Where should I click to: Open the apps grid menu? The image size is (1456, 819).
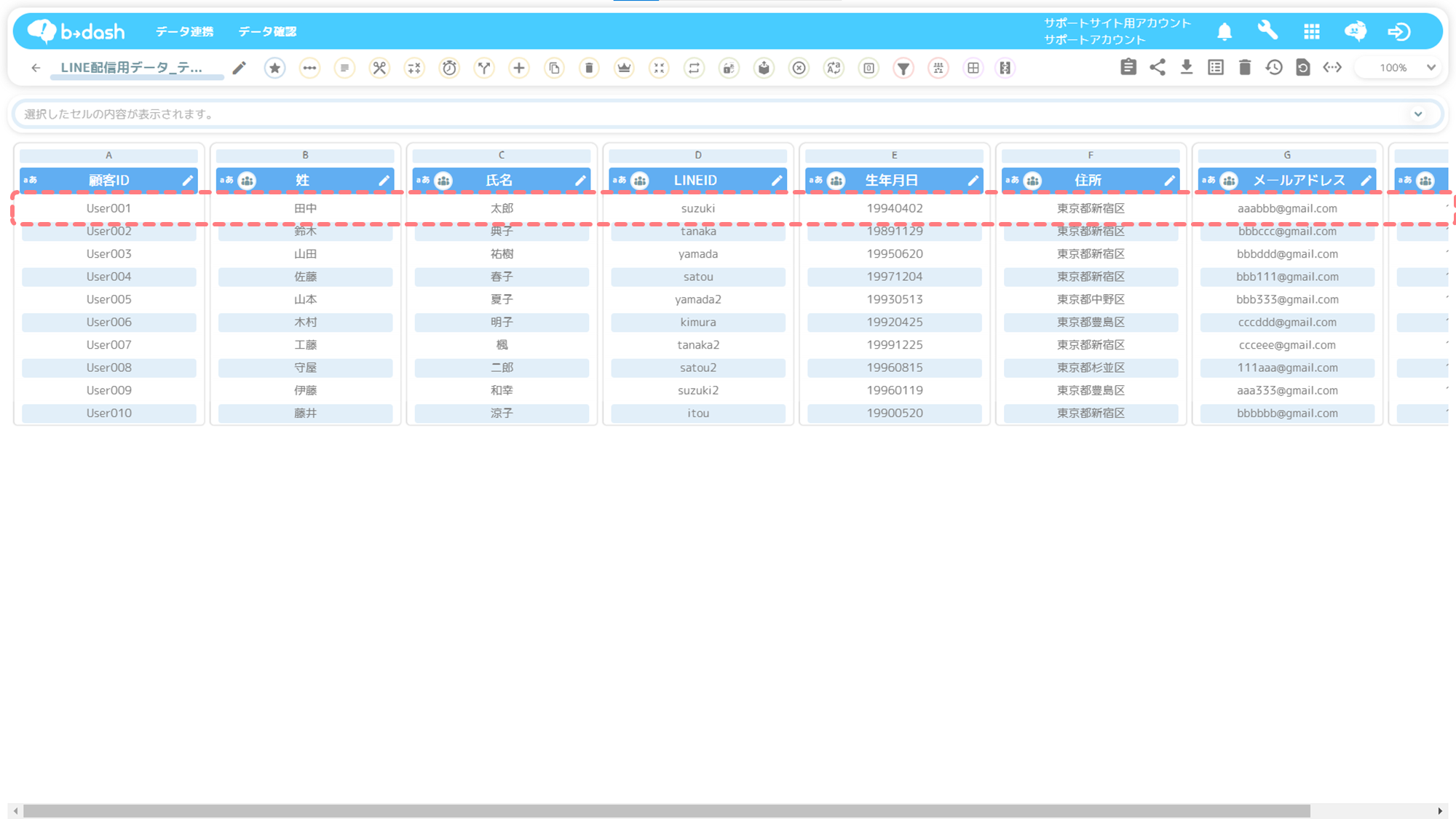coord(1312,31)
